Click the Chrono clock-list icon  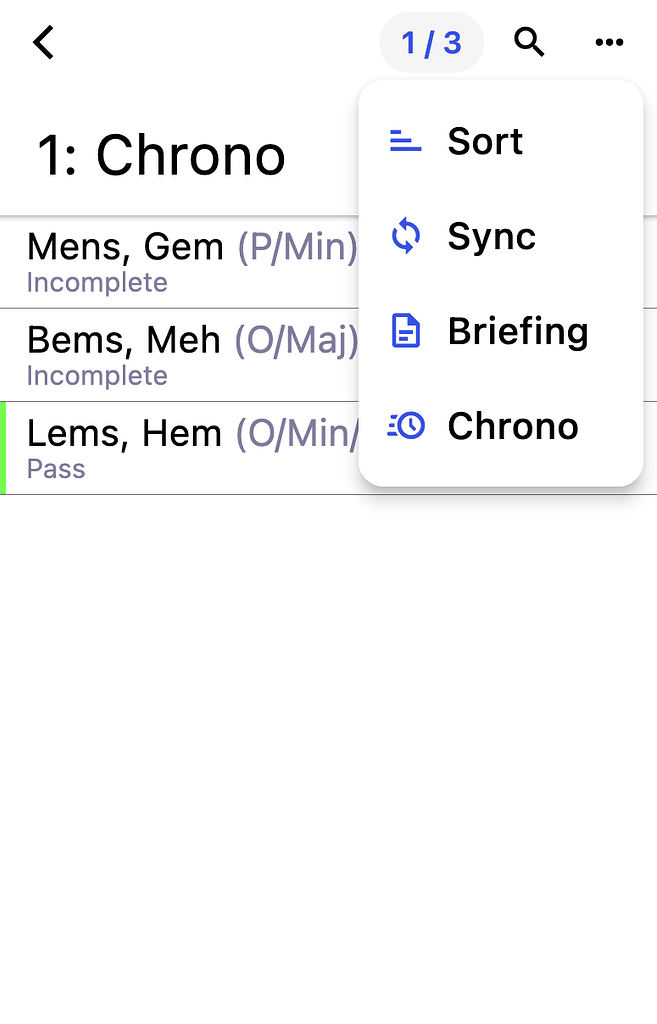(x=406, y=425)
